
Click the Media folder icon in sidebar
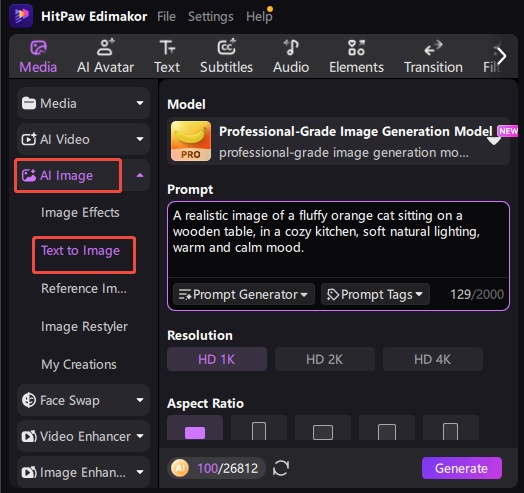pyautogui.click(x=29, y=103)
